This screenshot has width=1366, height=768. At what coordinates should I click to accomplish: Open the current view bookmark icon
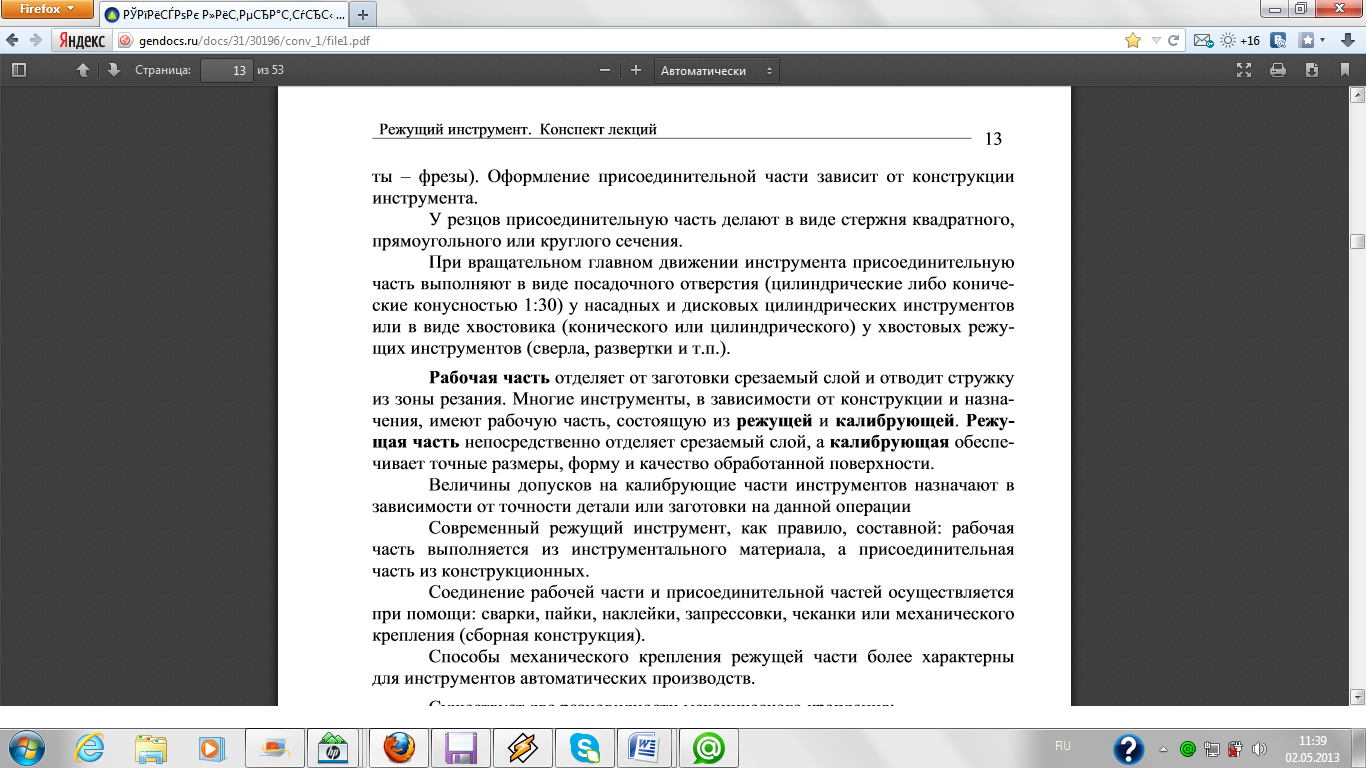pyautogui.click(x=1343, y=70)
